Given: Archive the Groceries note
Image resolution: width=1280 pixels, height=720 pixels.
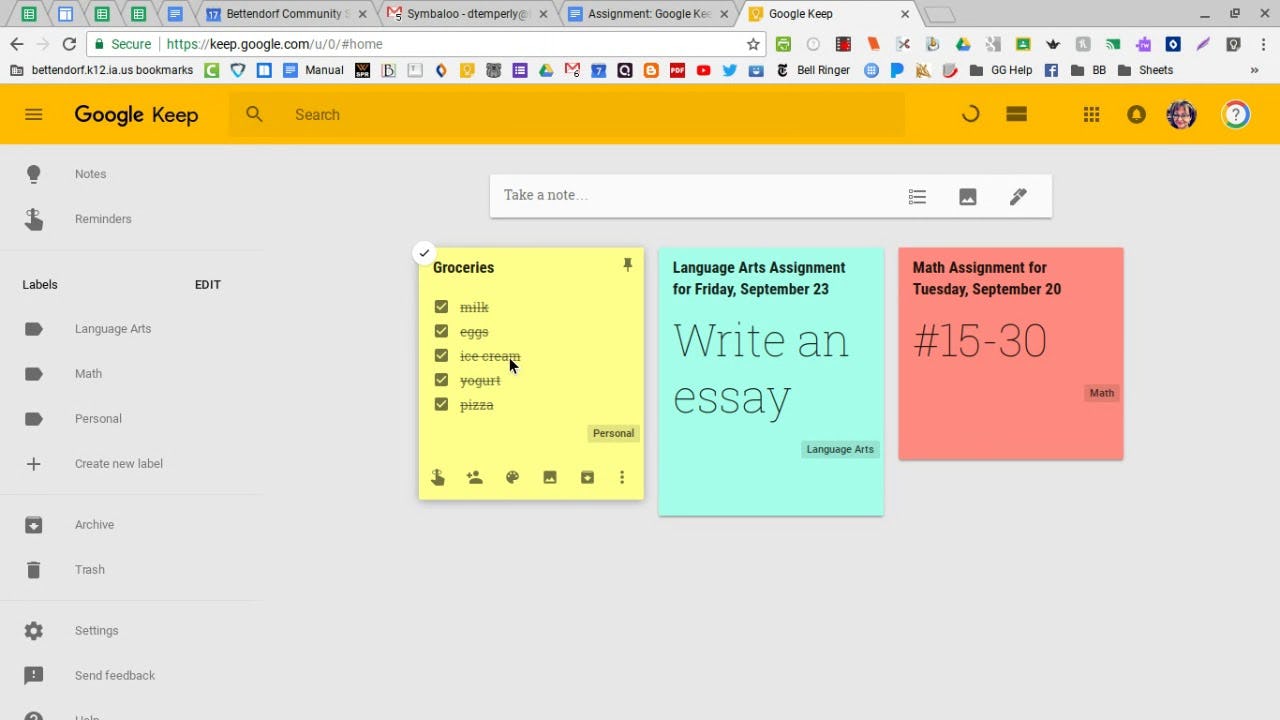Looking at the screenshot, I should [586, 477].
